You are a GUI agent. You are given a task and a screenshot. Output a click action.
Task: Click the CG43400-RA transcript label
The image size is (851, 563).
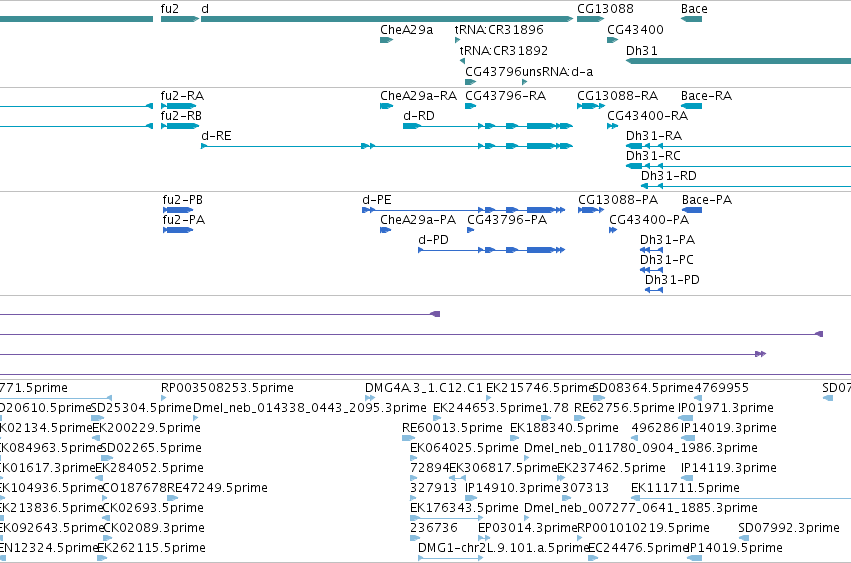[x=647, y=116]
